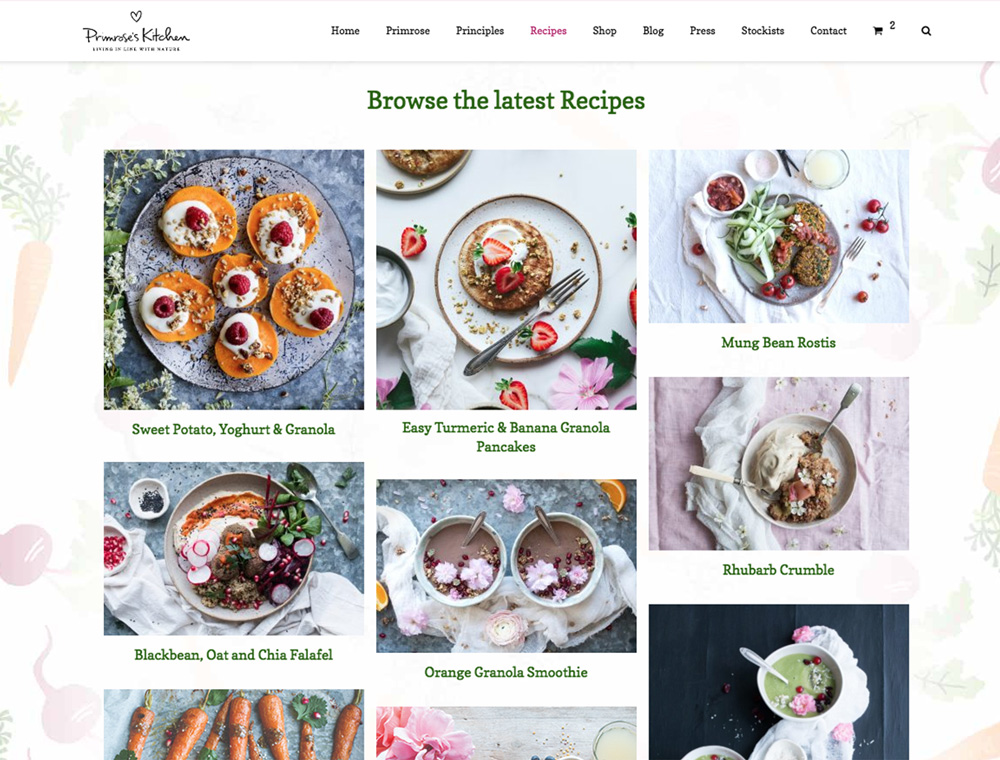Viewport: 1000px width, 760px height.
Task: Open the Home menu item
Action: pos(345,31)
